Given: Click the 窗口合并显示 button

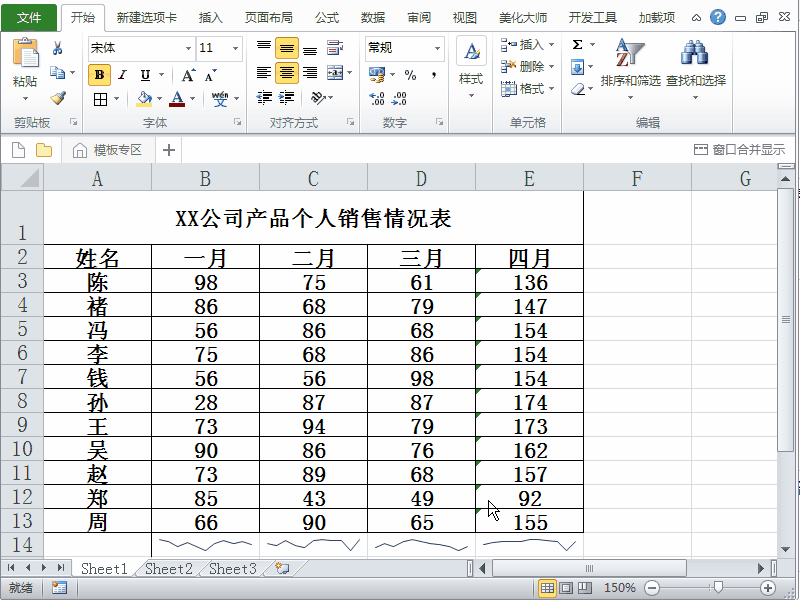Looking at the screenshot, I should 739,150.
